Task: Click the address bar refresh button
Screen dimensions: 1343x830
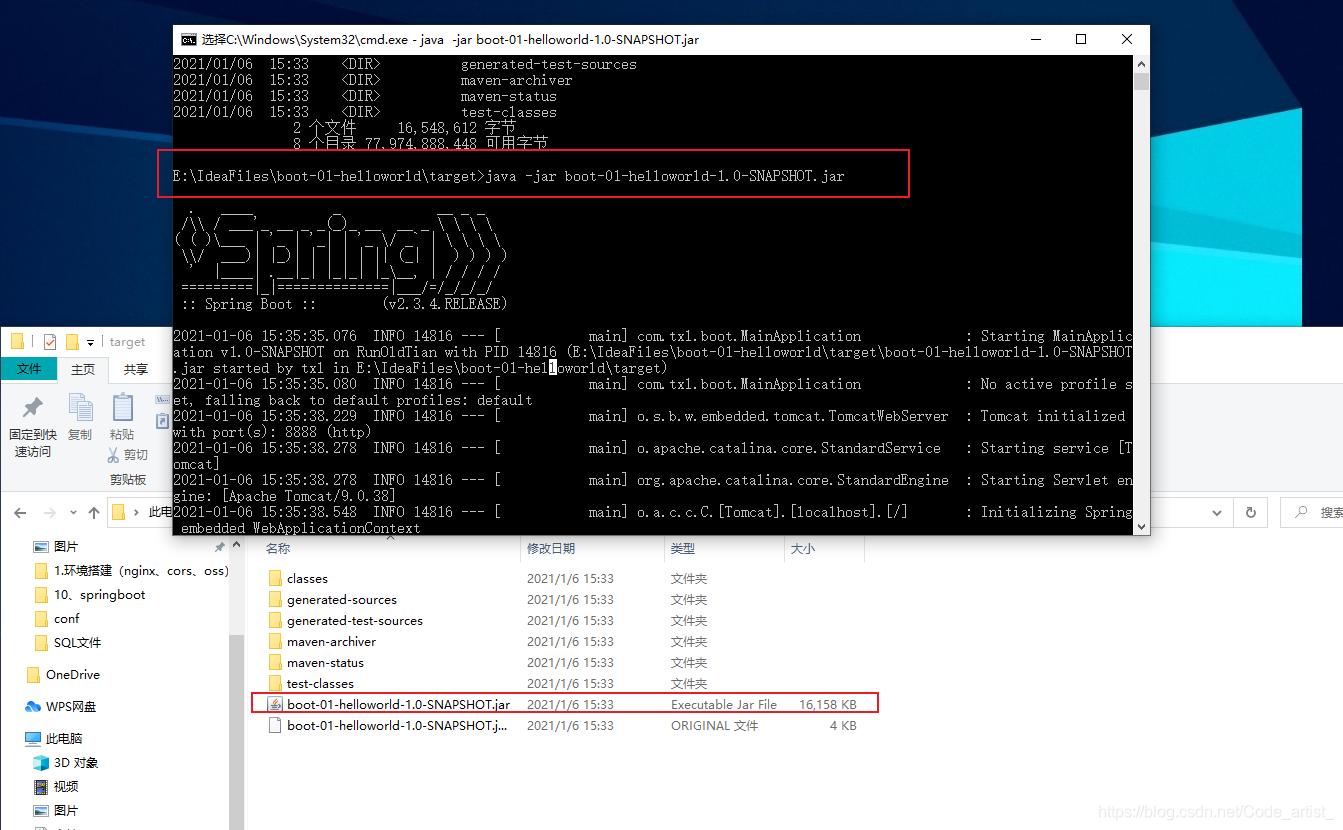Action: 1250,512
